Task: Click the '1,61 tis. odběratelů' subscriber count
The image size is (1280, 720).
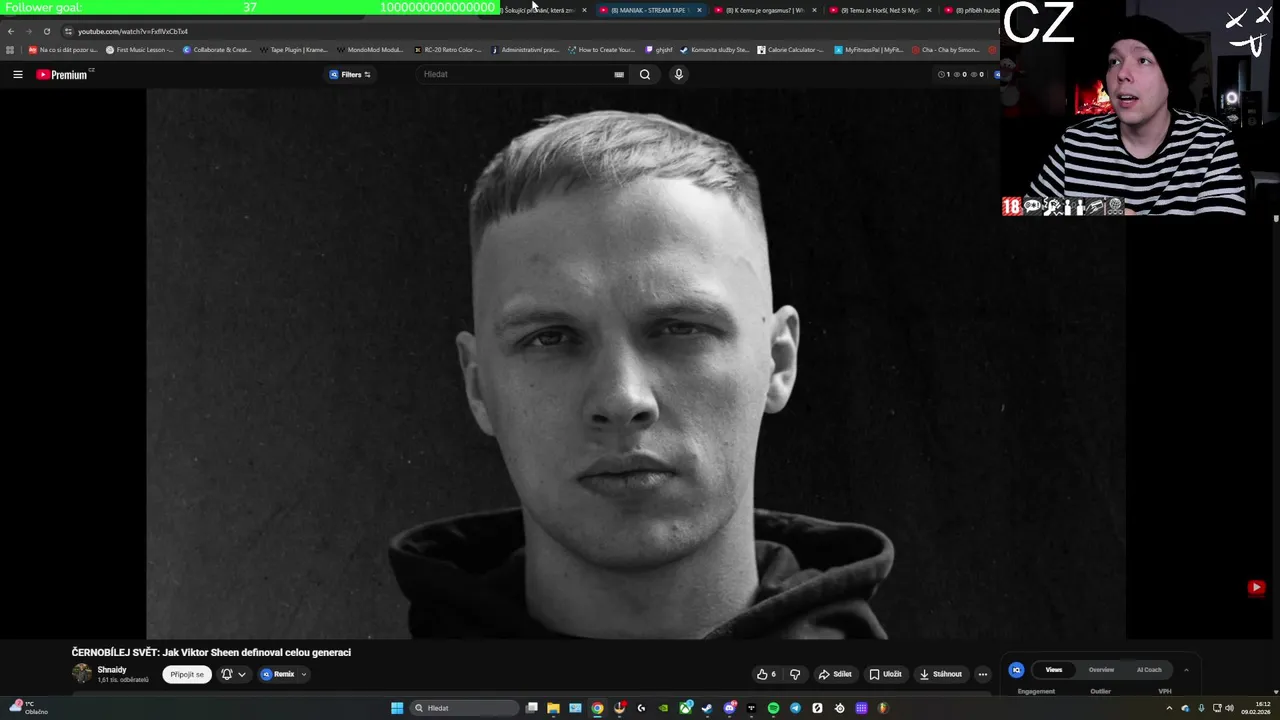Action: click(123, 680)
